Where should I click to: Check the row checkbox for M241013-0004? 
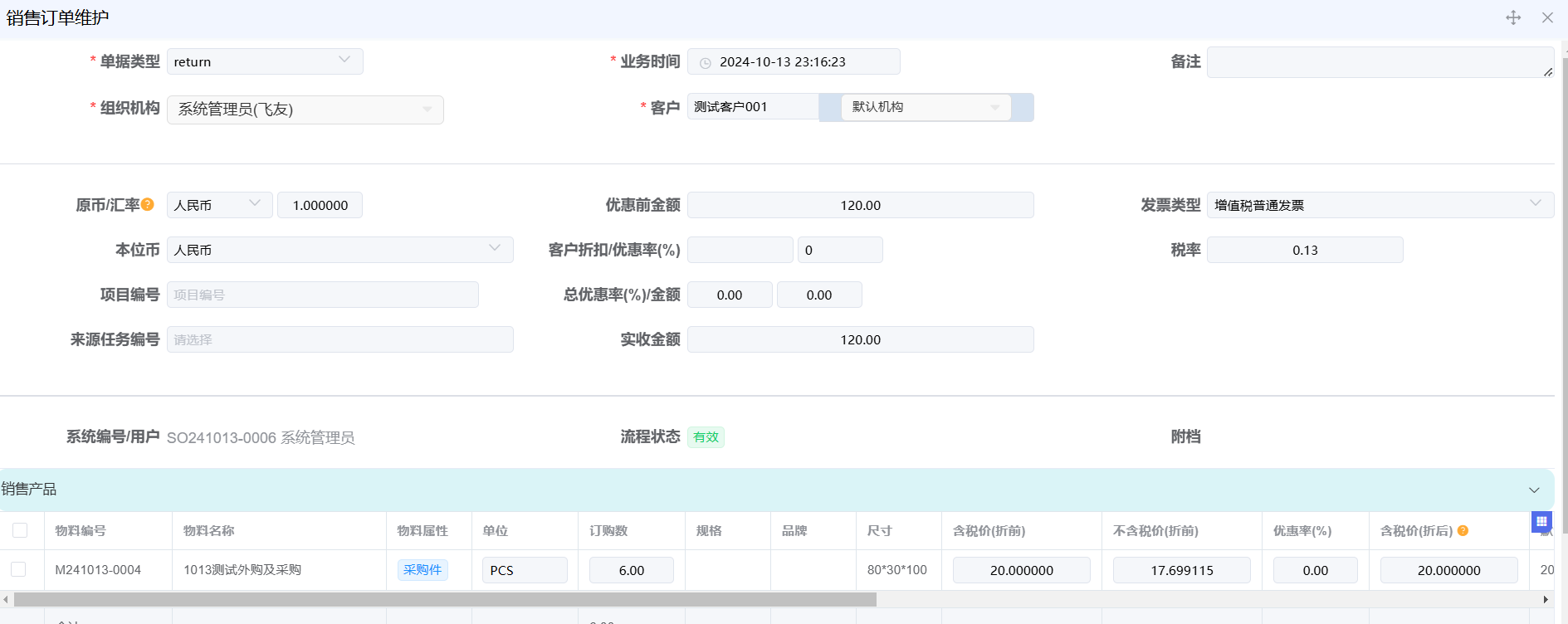point(18,569)
